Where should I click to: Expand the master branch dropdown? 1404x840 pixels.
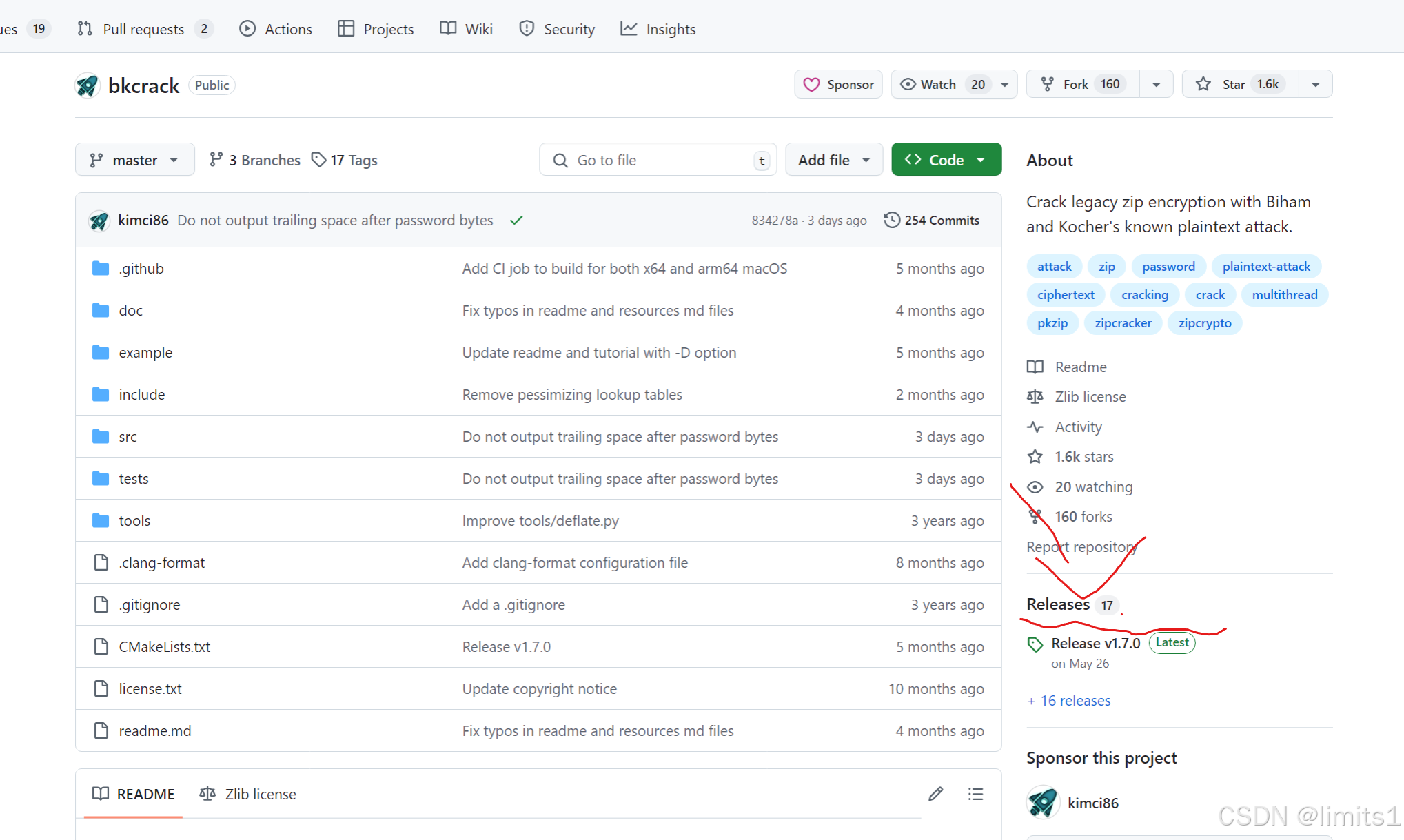click(134, 160)
